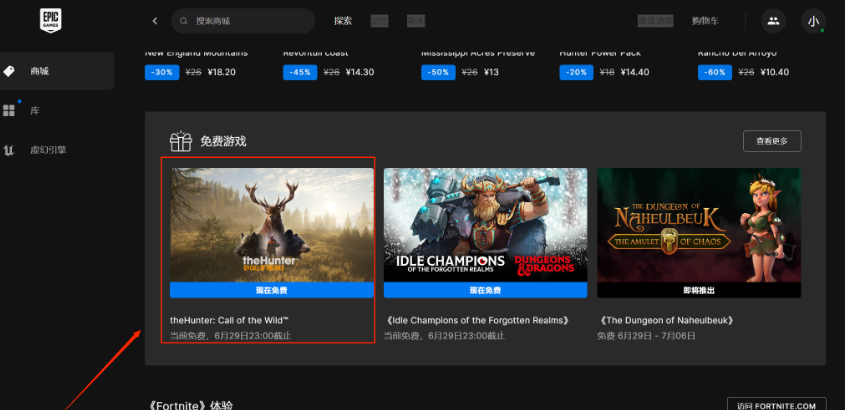845x410 pixels.
Task: Open The Dungeon of Naheulbeuk thumbnail
Action: tap(699, 225)
